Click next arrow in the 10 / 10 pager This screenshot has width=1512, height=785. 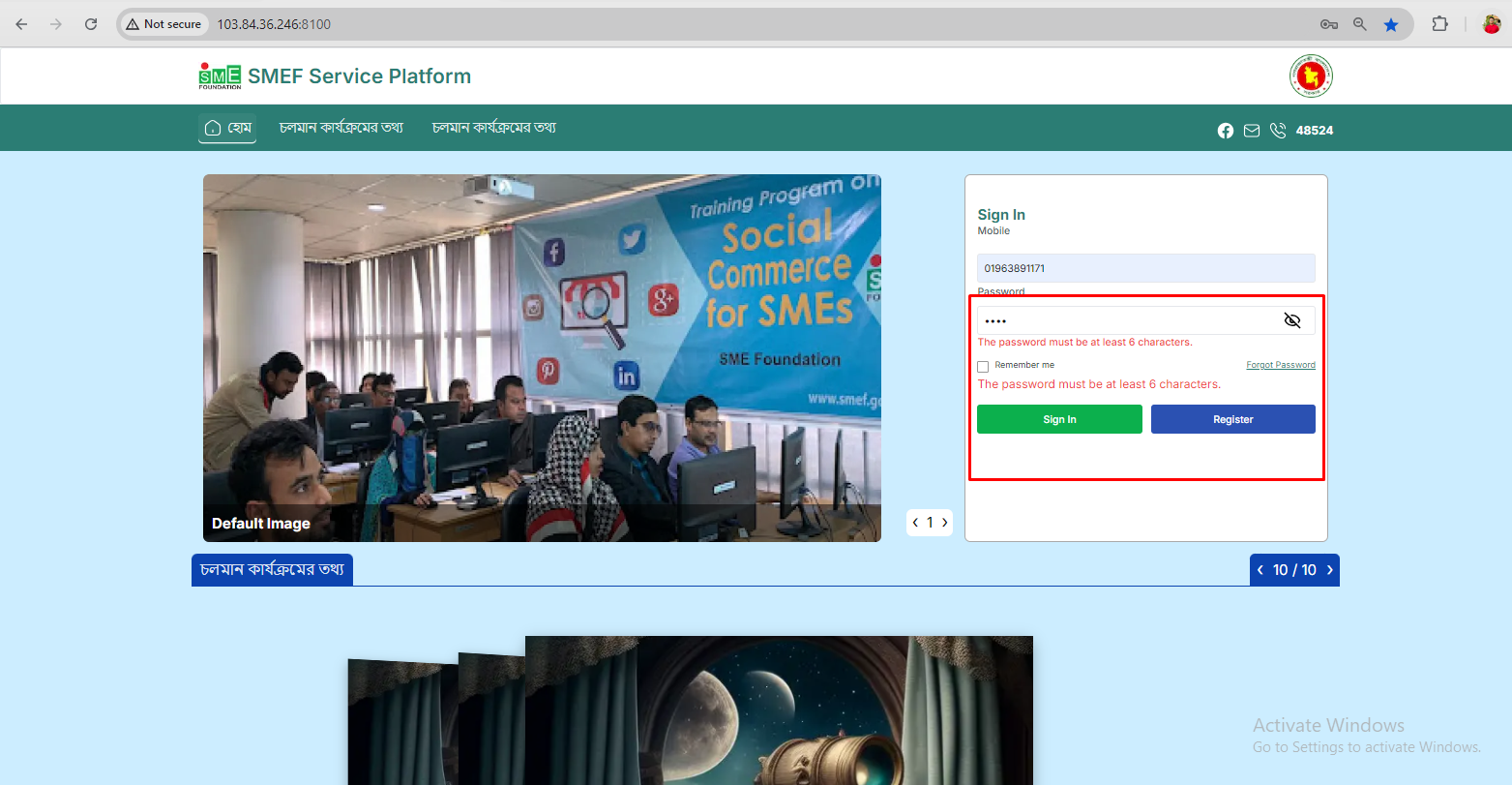pyautogui.click(x=1330, y=570)
